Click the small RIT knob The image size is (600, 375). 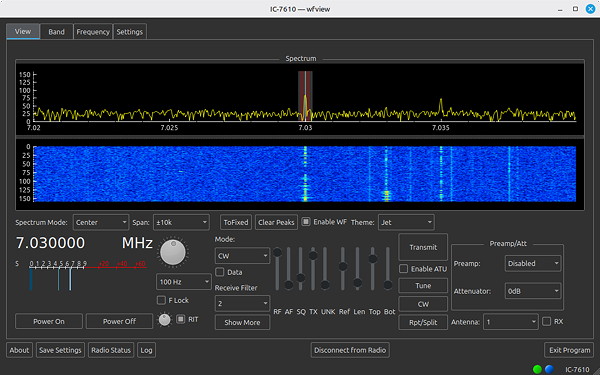[x=165, y=320]
